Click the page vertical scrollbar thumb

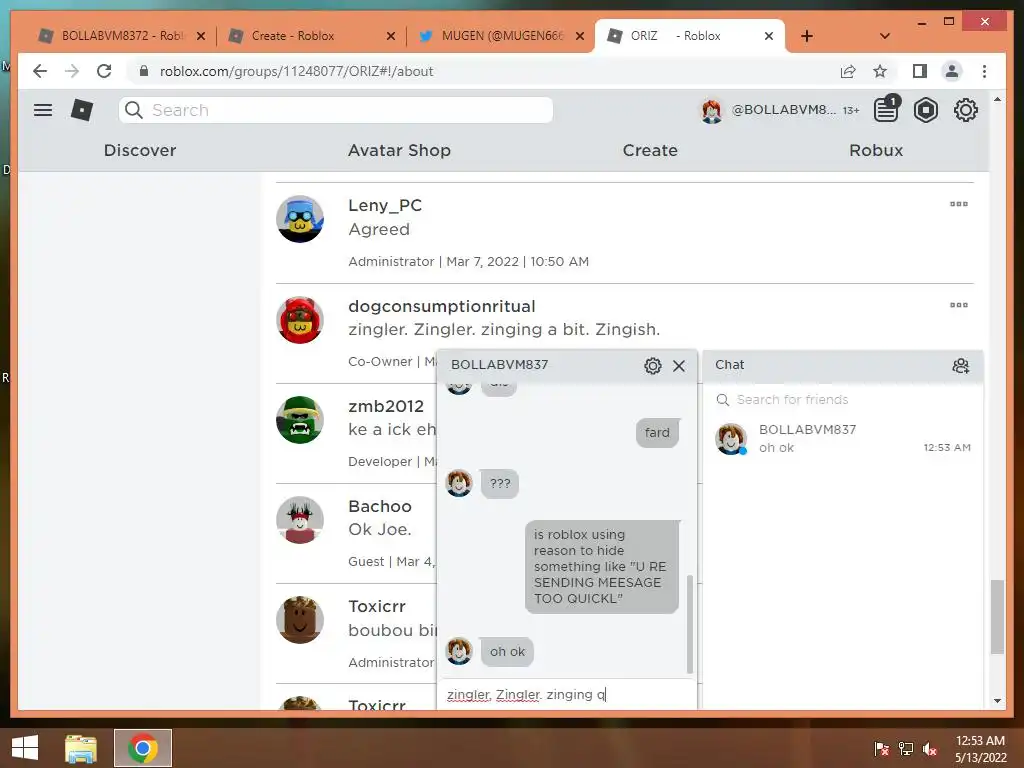997,616
